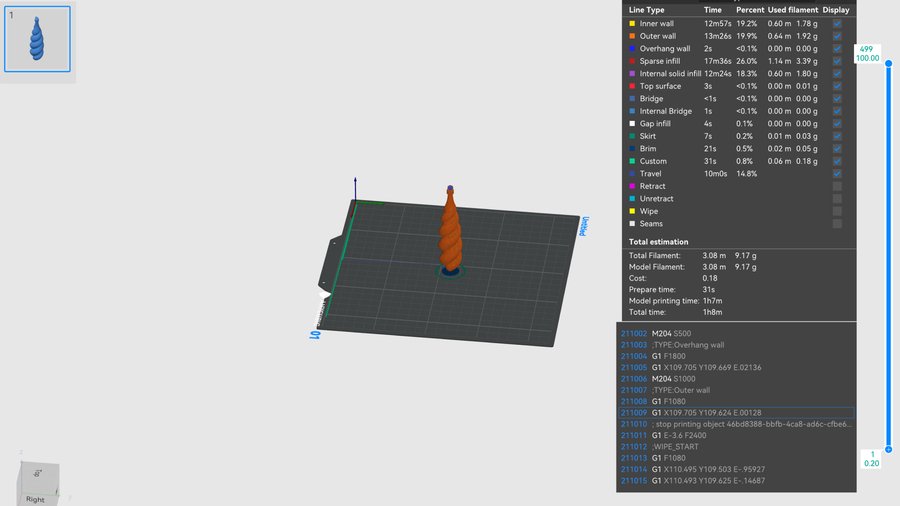Select G-code line 211011 G1 E-3.6 F2400

736,435
